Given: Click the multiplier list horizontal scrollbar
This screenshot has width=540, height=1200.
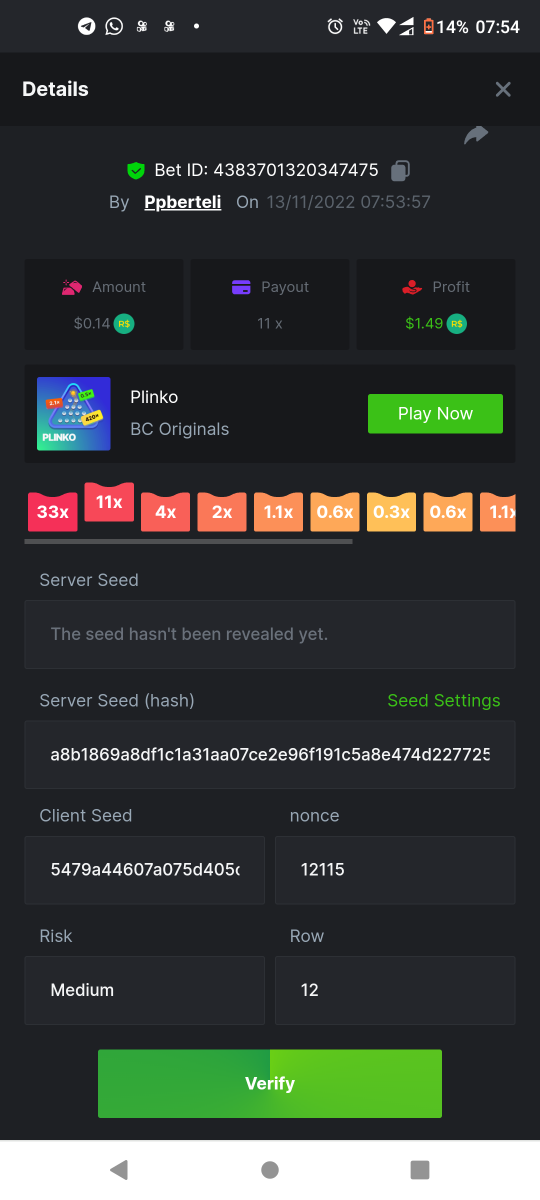Looking at the screenshot, I should pyautogui.click(x=188, y=541).
